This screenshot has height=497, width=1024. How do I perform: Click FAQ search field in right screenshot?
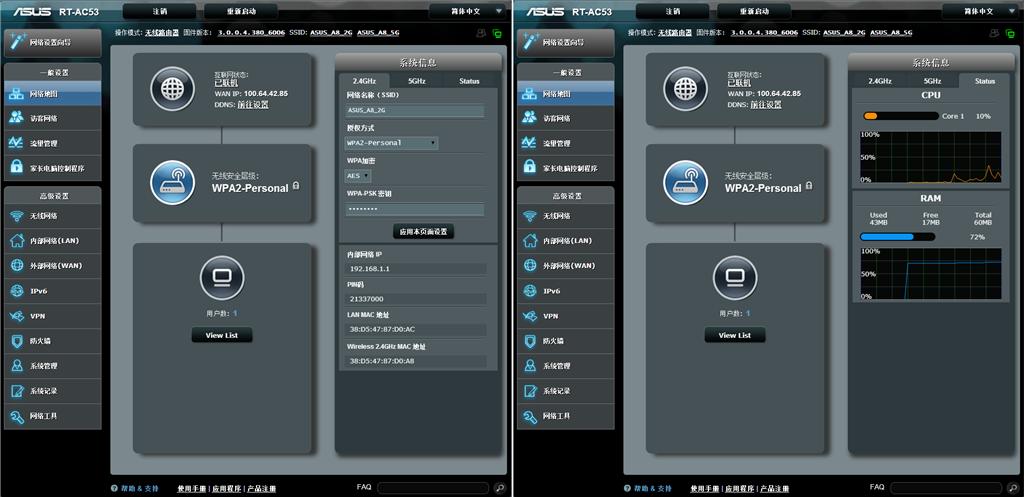click(946, 488)
